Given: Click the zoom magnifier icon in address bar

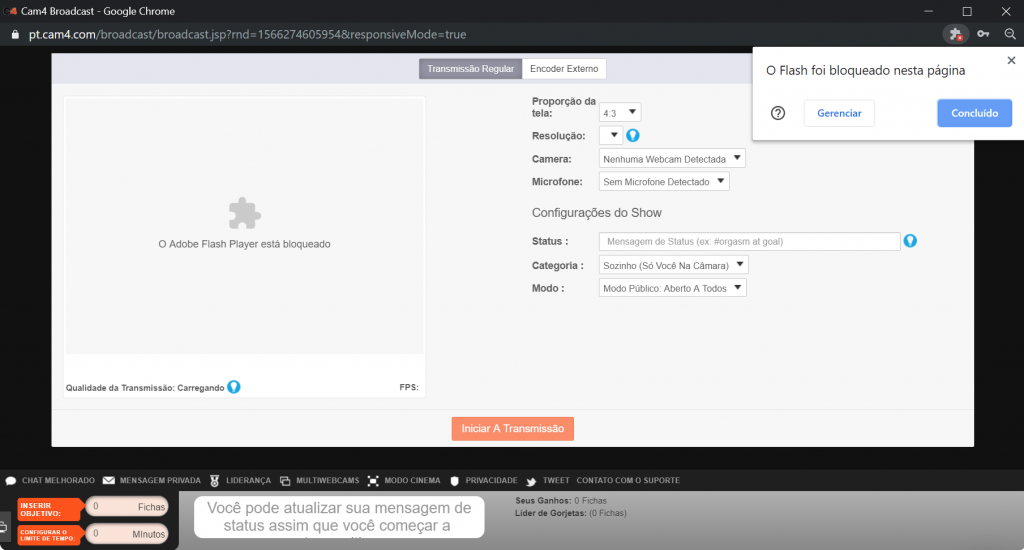Looking at the screenshot, I should click(1010, 34).
